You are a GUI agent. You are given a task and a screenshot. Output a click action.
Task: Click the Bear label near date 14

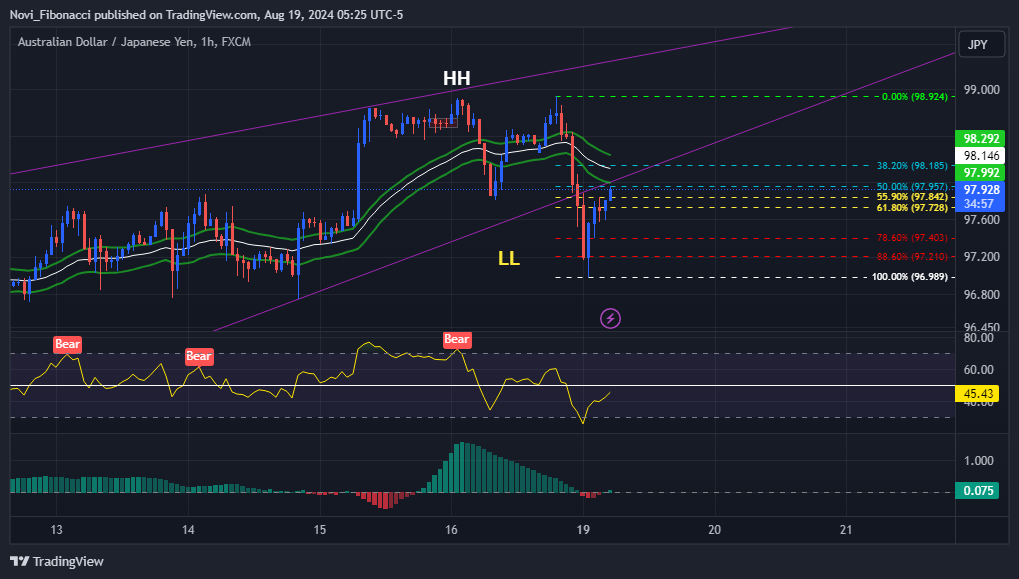[199, 356]
